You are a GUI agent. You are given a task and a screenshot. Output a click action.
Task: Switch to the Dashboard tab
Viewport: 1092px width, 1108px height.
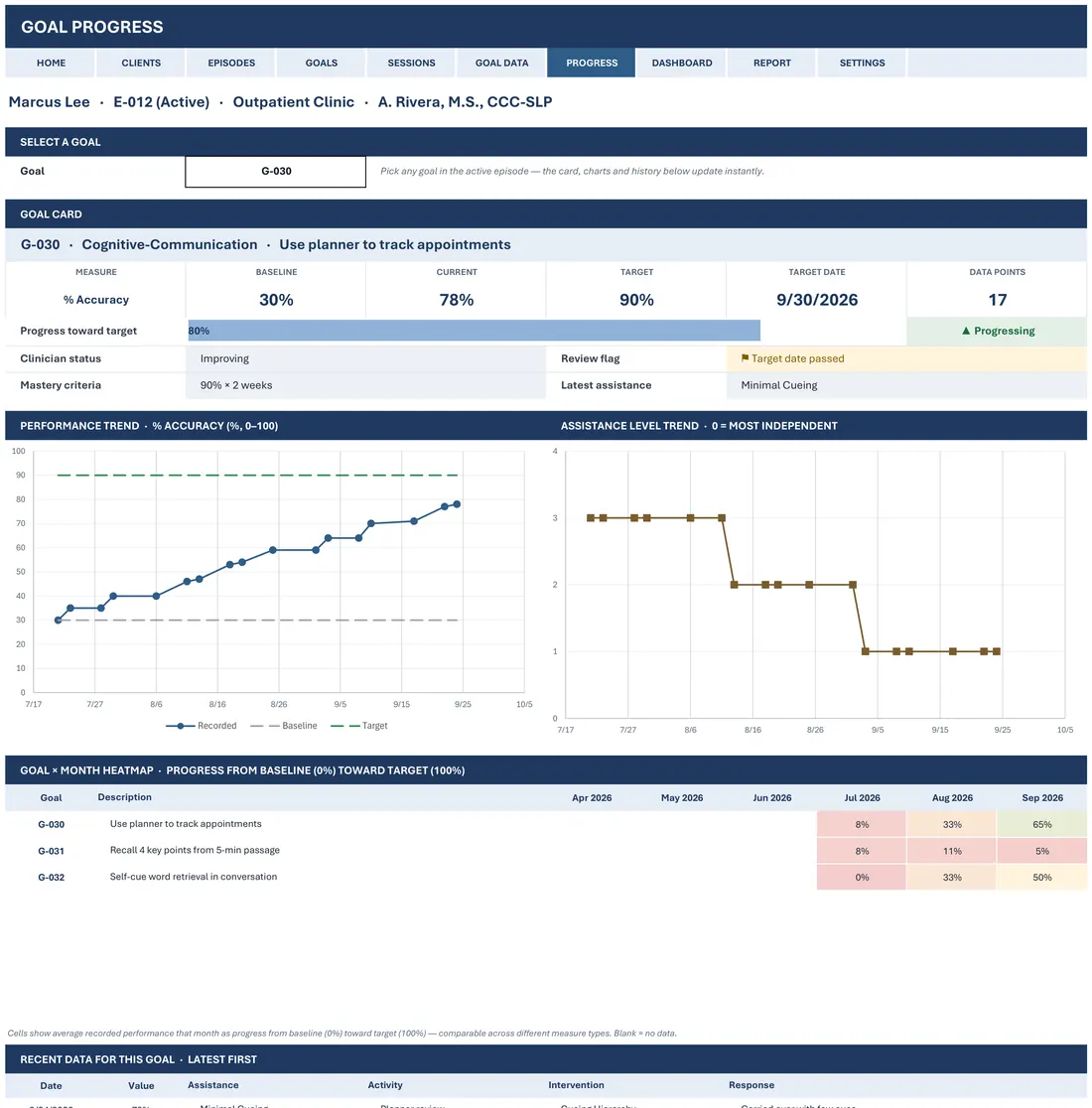coord(682,63)
